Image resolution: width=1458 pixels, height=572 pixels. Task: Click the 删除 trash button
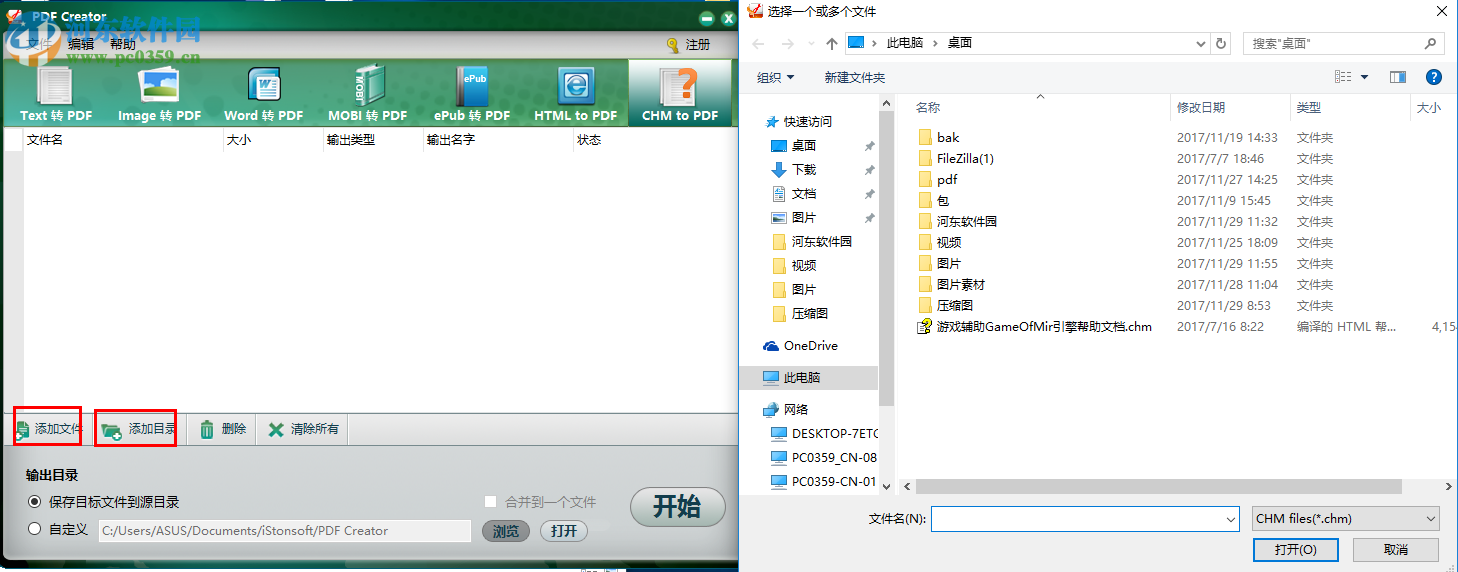click(222, 429)
